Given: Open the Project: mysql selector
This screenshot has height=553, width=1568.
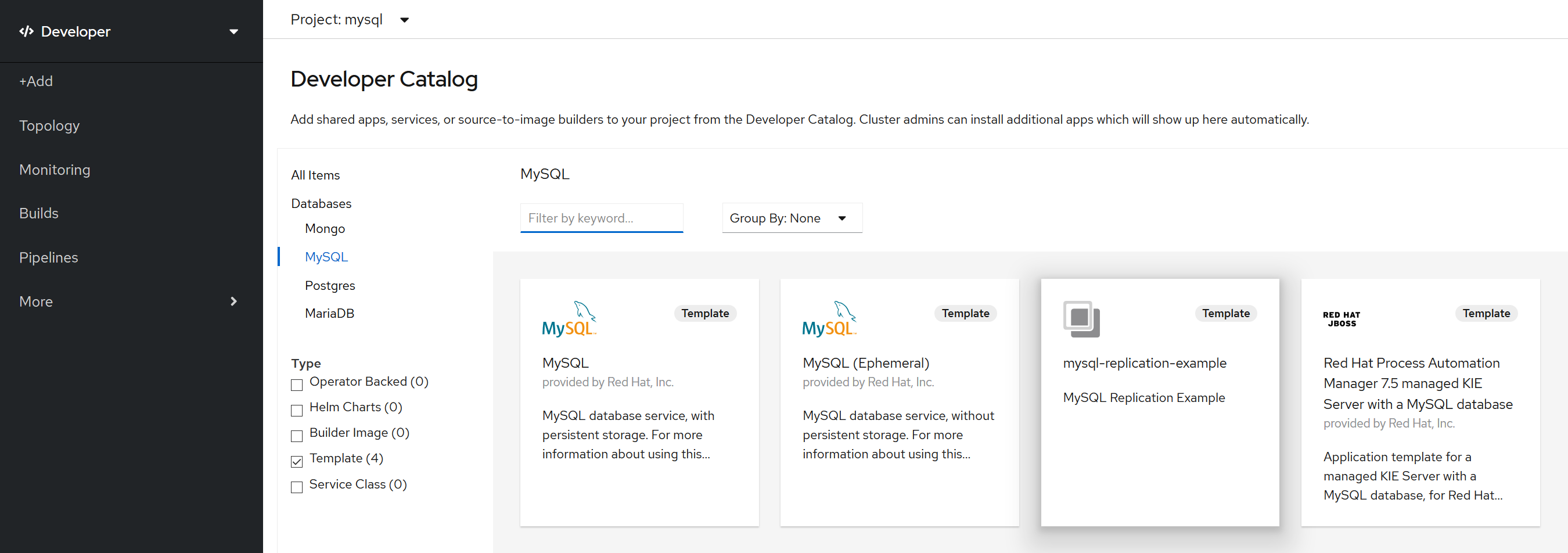Looking at the screenshot, I should [x=350, y=20].
